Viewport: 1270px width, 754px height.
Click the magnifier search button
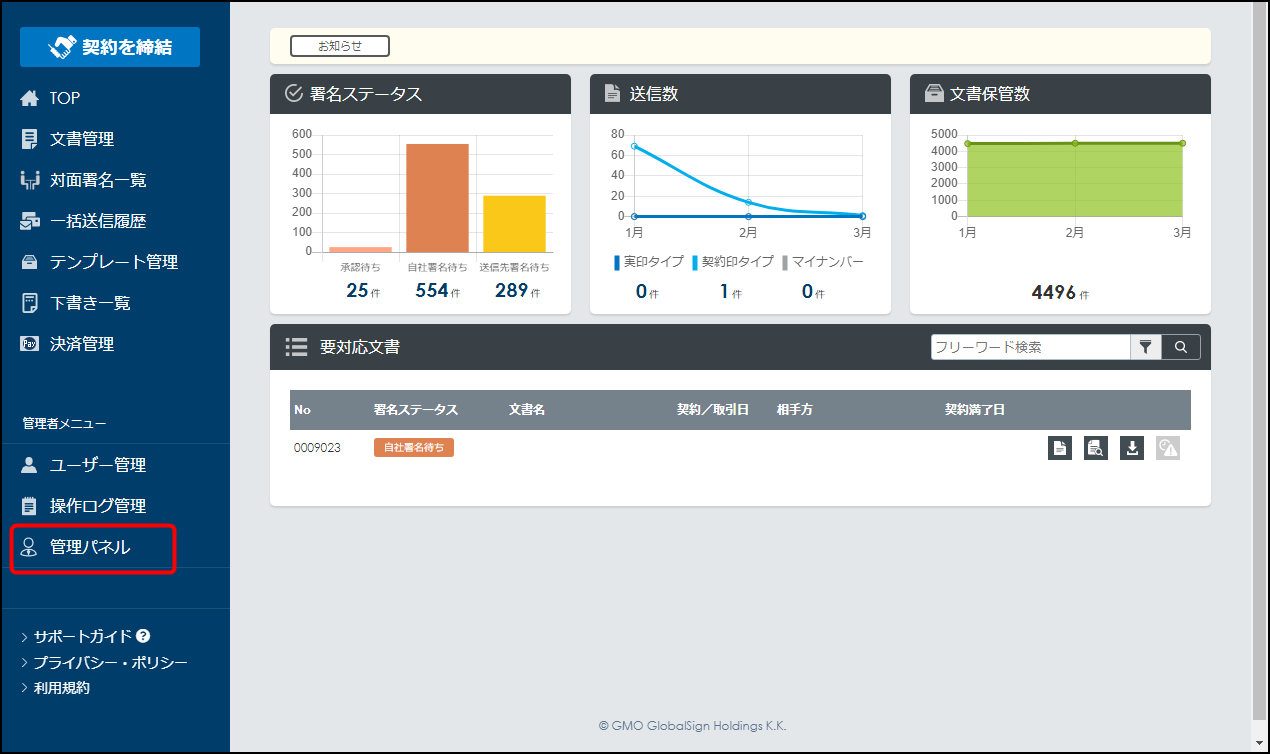coord(1181,347)
